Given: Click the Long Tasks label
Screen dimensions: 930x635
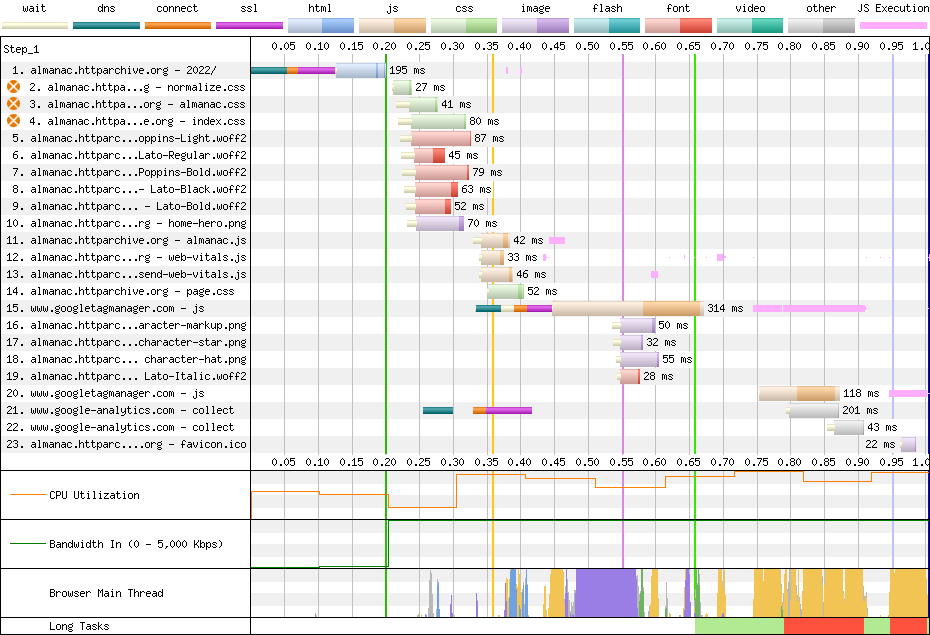Looking at the screenshot, I should point(79,626).
